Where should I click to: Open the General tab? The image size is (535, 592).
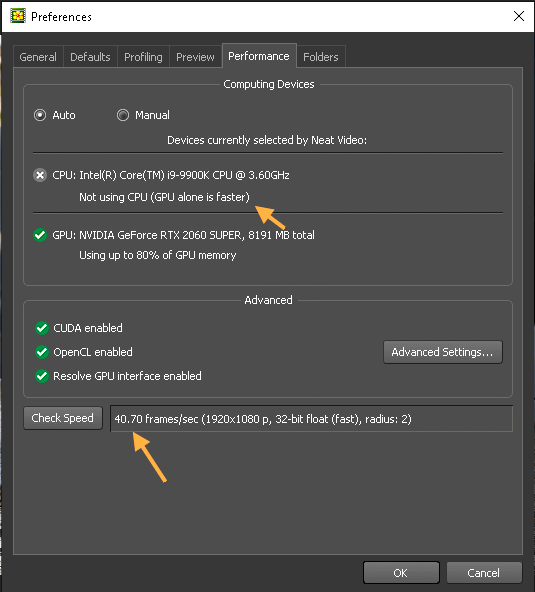[x=38, y=57]
